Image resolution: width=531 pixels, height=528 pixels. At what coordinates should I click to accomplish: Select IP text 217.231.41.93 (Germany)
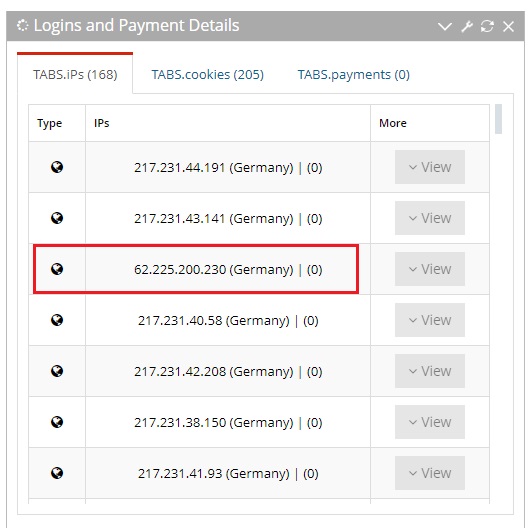(214, 473)
